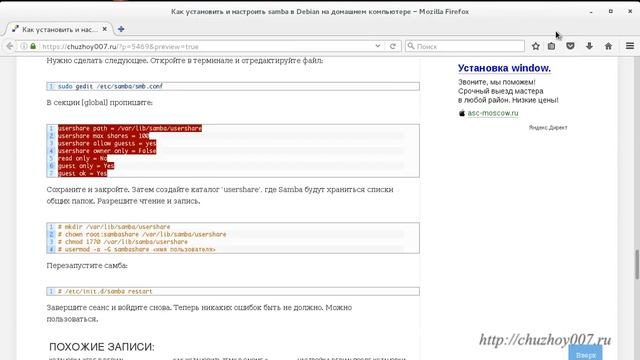This screenshot has height=360, width=640.
Task: Click the back navigation arrow
Action: tap(9, 46)
